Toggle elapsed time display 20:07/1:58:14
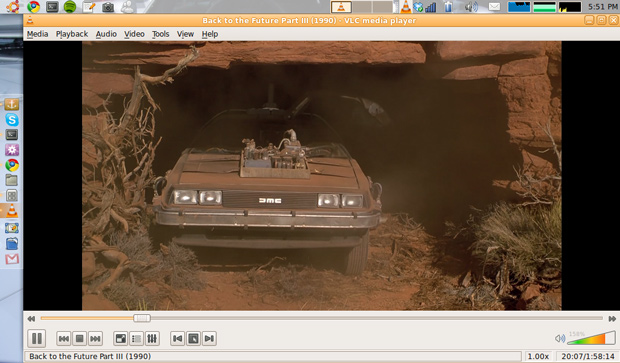The height and width of the screenshot is (363, 620). tap(588, 356)
